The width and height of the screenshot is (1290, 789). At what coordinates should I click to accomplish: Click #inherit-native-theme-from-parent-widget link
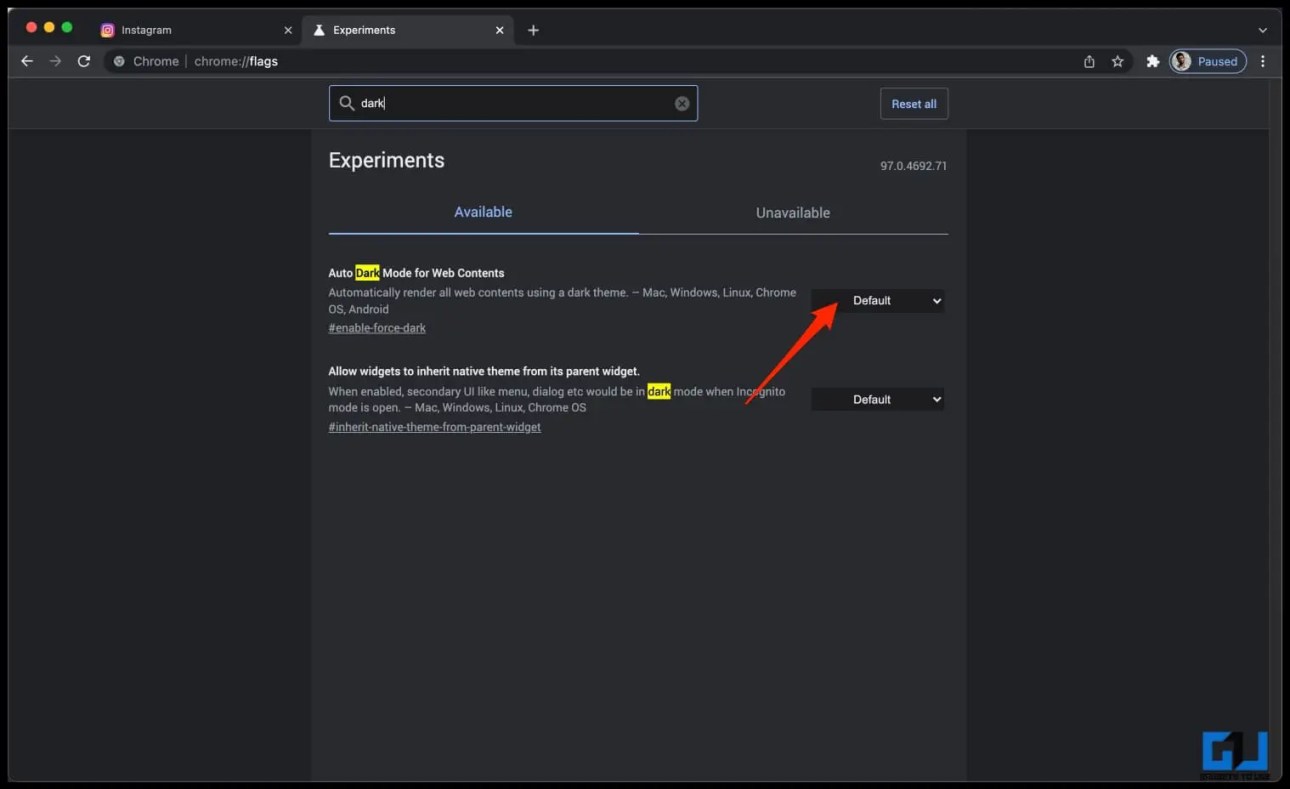tap(435, 427)
